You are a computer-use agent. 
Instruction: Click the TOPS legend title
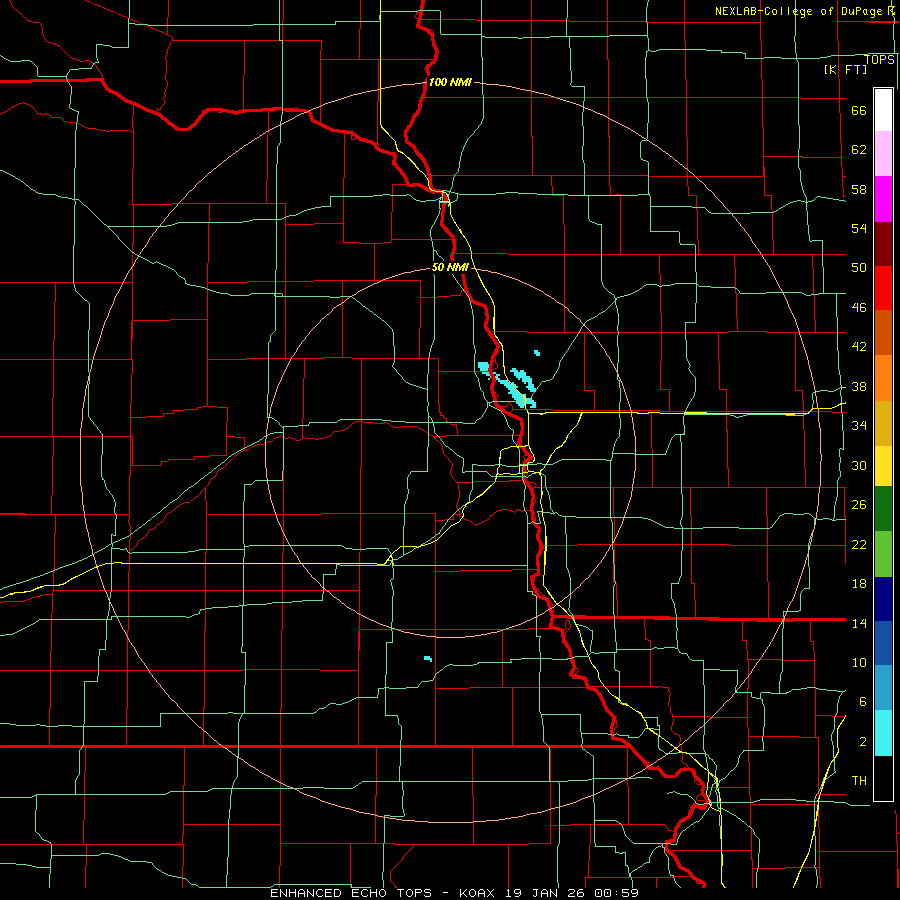pos(879,60)
